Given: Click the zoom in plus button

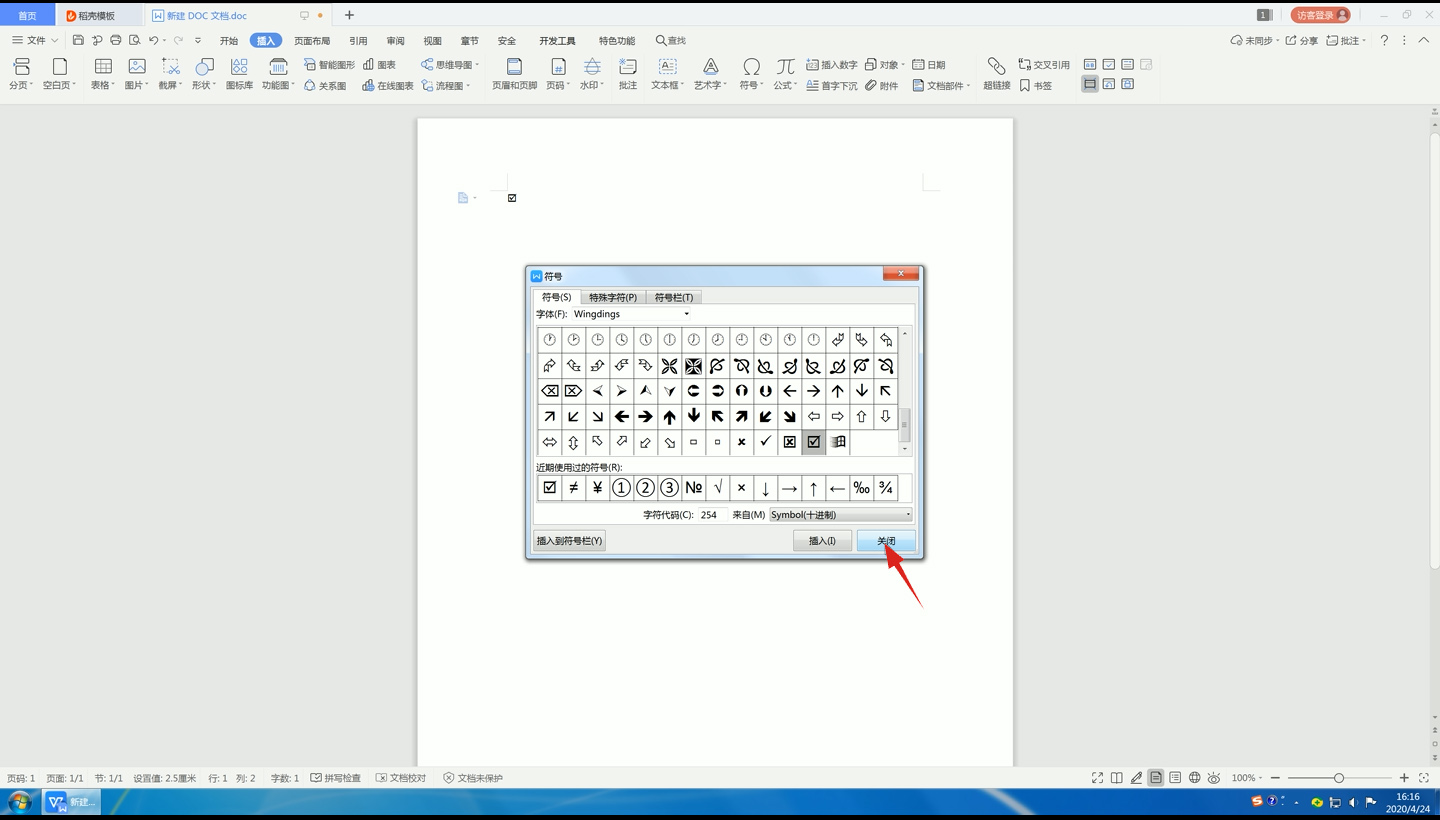Looking at the screenshot, I should pyautogui.click(x=1404, y=778).
